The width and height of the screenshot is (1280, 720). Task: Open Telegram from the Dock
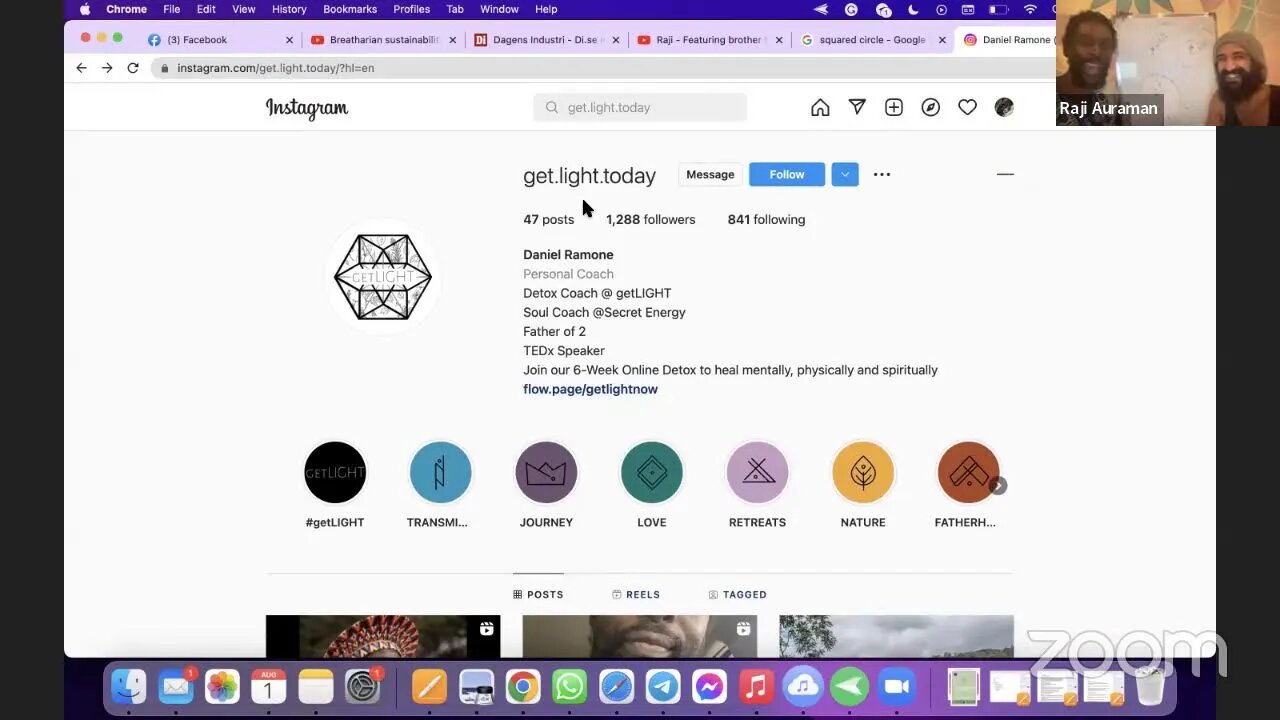coord(663,687)
